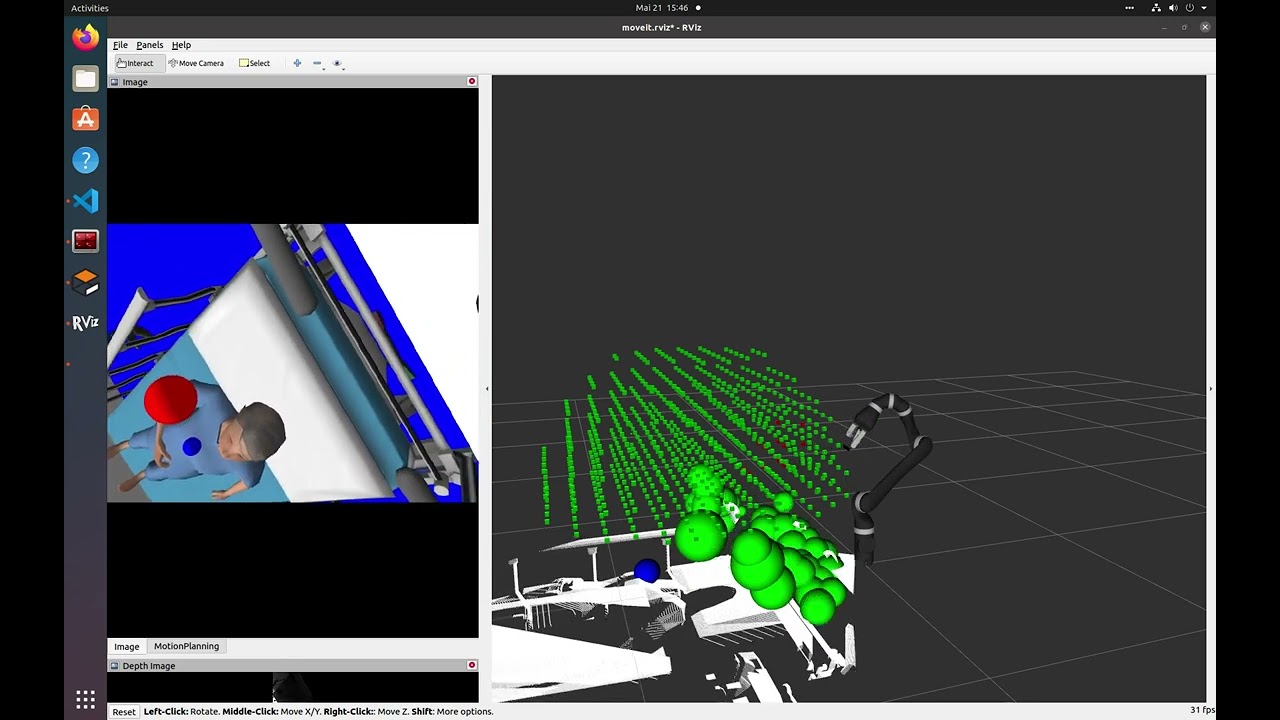The image size is (1280, 720).
Task: Close the Image panel
Action: click(472, 81)
